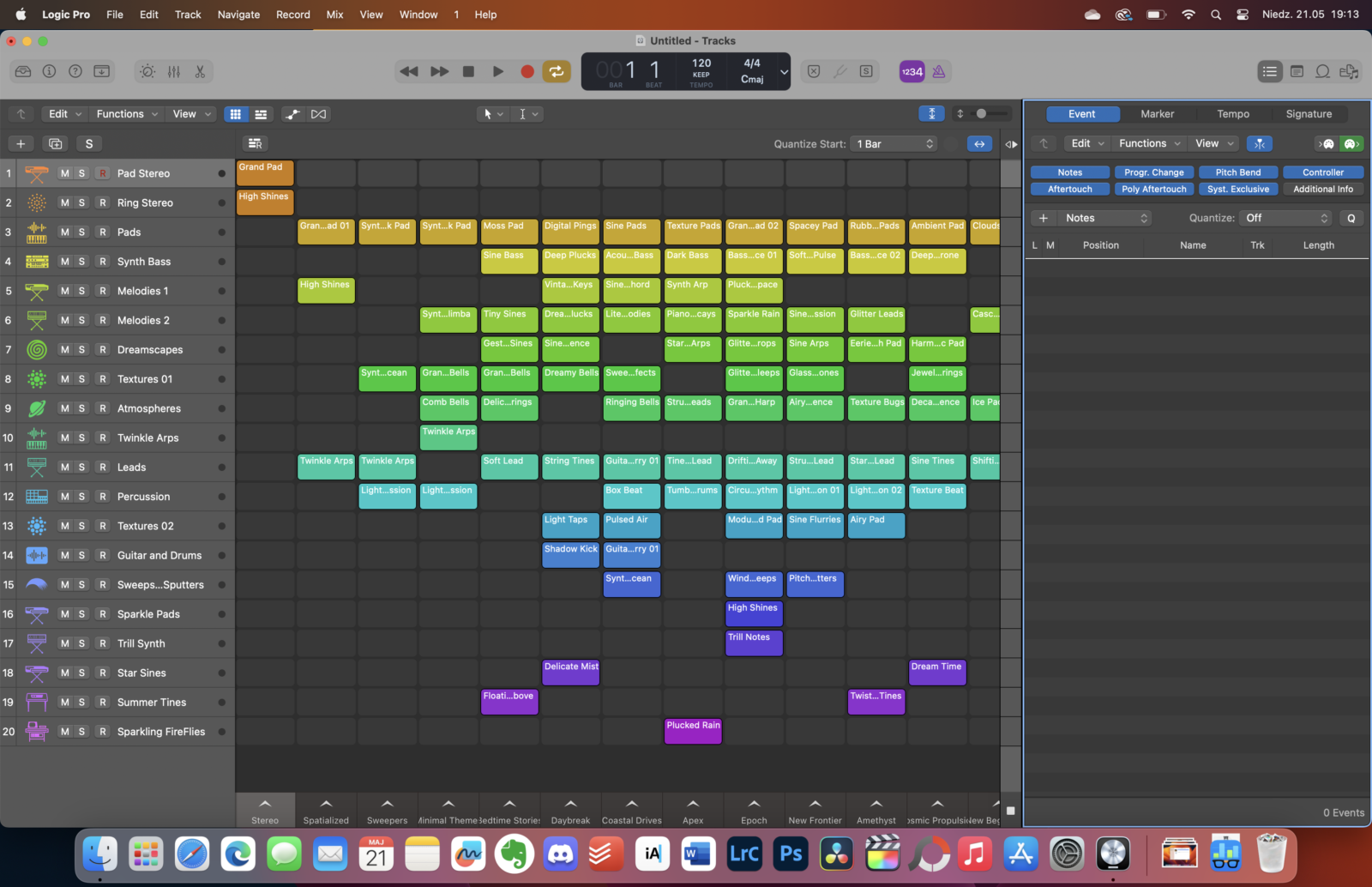This screenshot has height=887, width=1372.
Task: Adjust the vertical zoom slider
Action: click(983, 113)
